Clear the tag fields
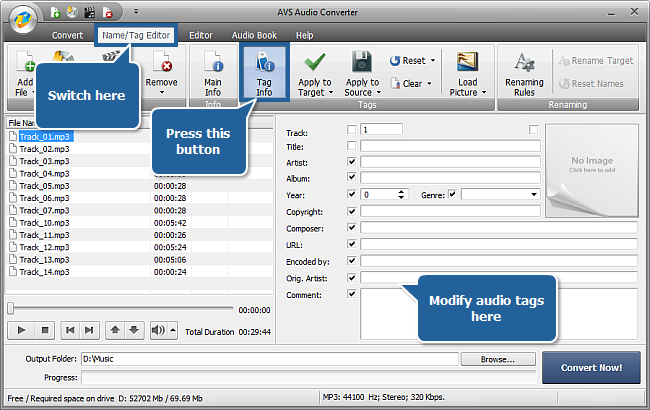Screen dimensions: 650x410 click(406, 83)
